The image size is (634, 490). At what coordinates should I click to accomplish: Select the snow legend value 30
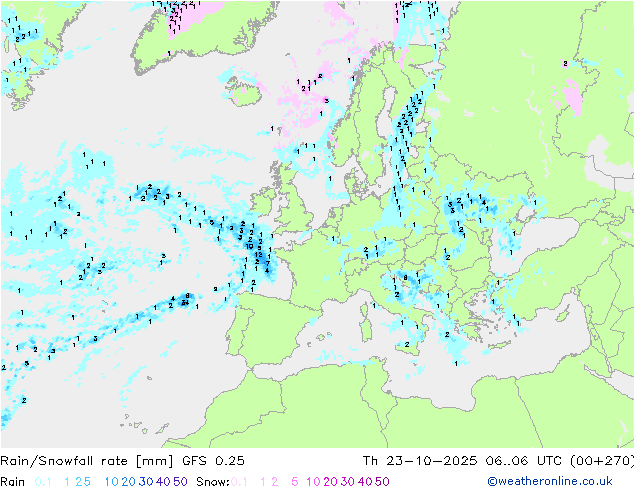click(348, 482)
